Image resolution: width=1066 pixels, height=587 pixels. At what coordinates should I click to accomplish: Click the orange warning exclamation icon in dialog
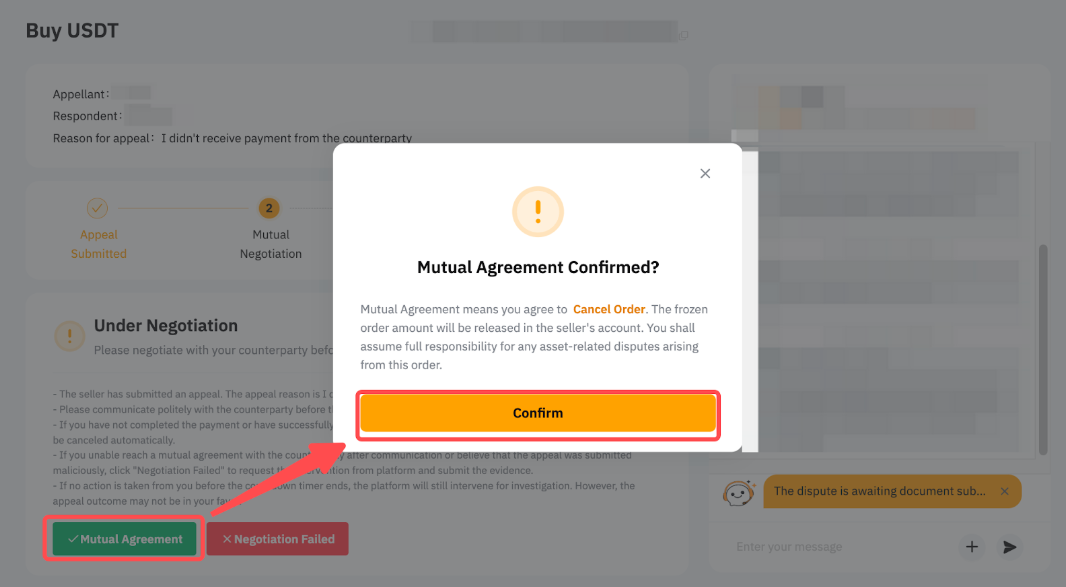[x=538, y=212]
